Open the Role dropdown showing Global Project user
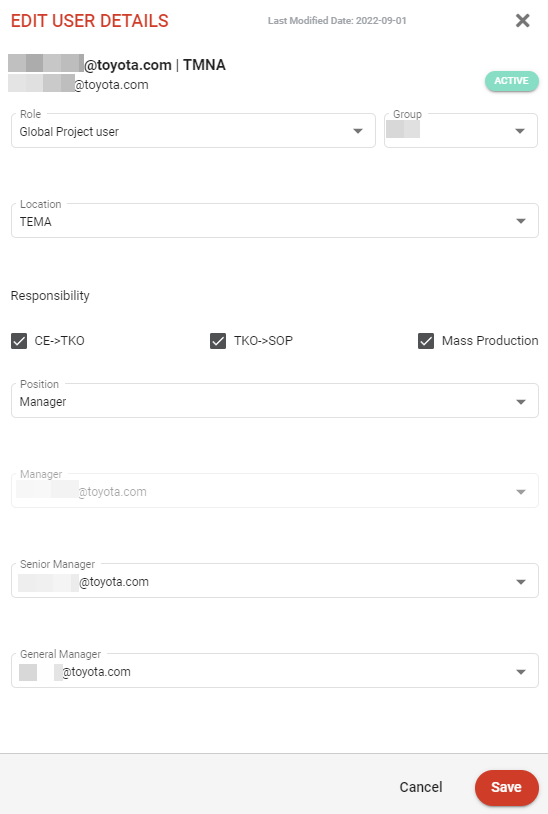 click(x=193, y=131)
